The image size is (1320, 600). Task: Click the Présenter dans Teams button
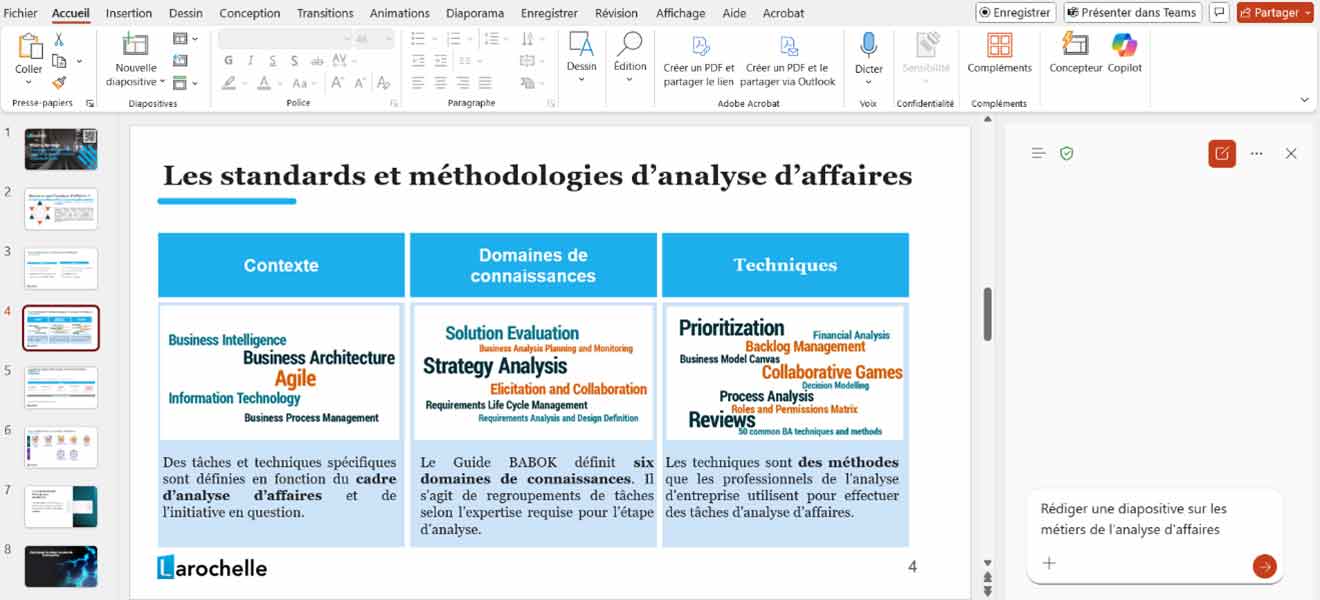1132,13
